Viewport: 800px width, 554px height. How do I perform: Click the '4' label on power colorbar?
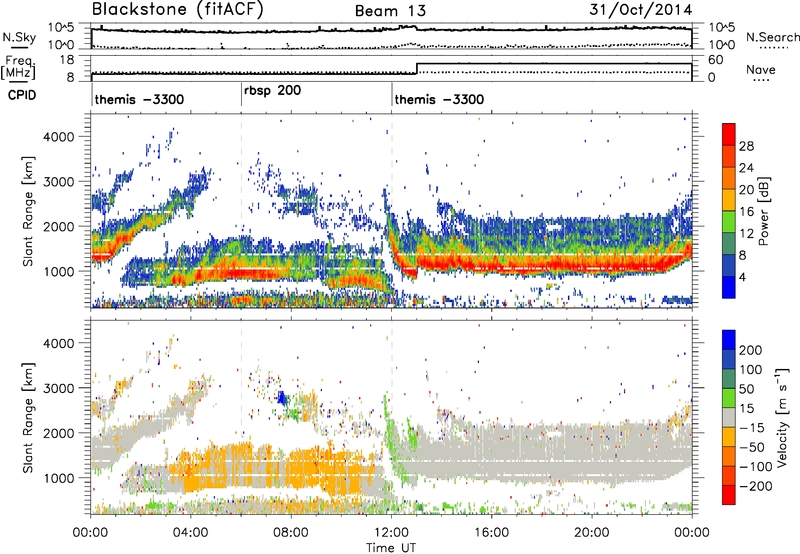pos(742,277)
